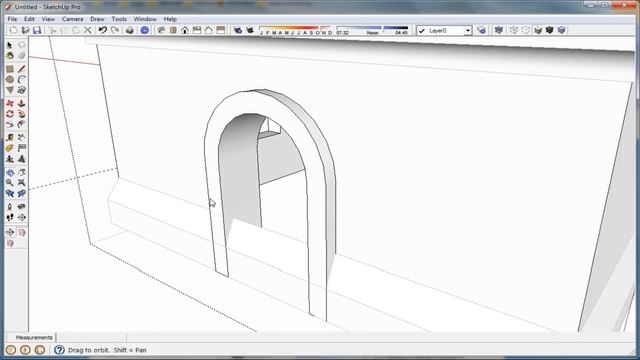
Task: Select the arrow Select tool
Action: [10, 45]
